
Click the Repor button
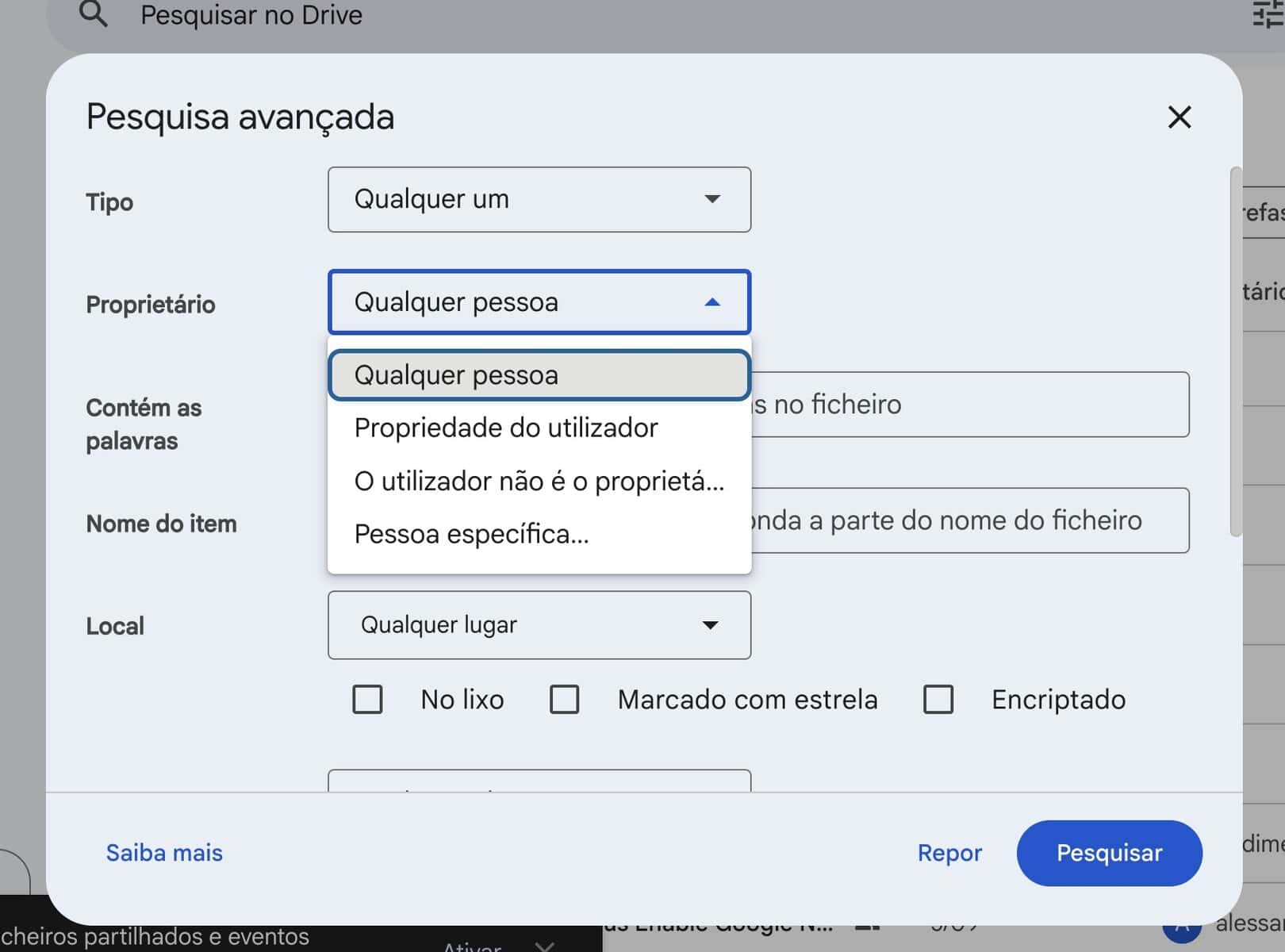(949, 853)
